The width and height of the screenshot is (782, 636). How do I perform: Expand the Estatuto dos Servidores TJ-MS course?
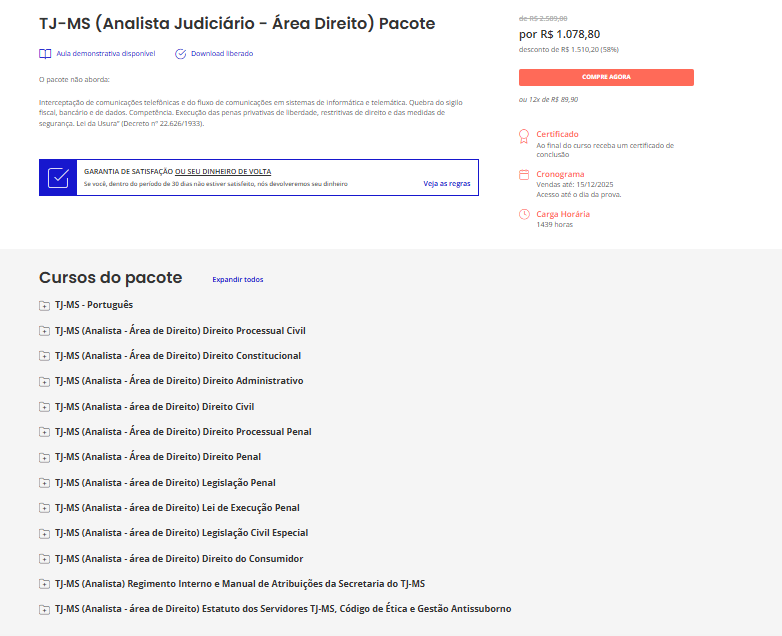pyautogui.click(x=44, y=609)
